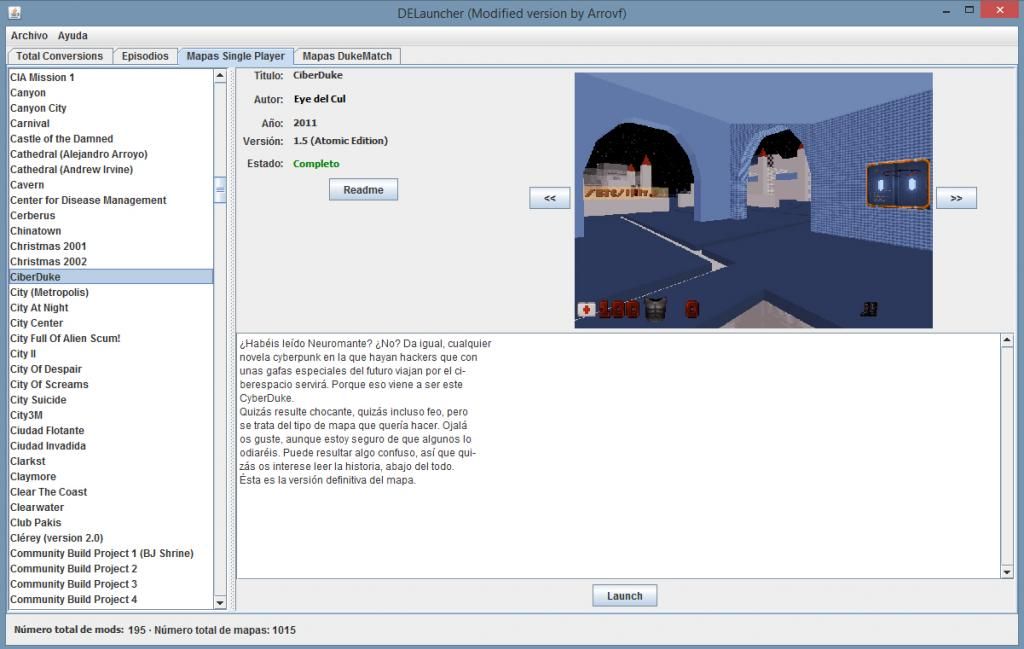
Task: Open the Ayuda menu
Action: 72,35
